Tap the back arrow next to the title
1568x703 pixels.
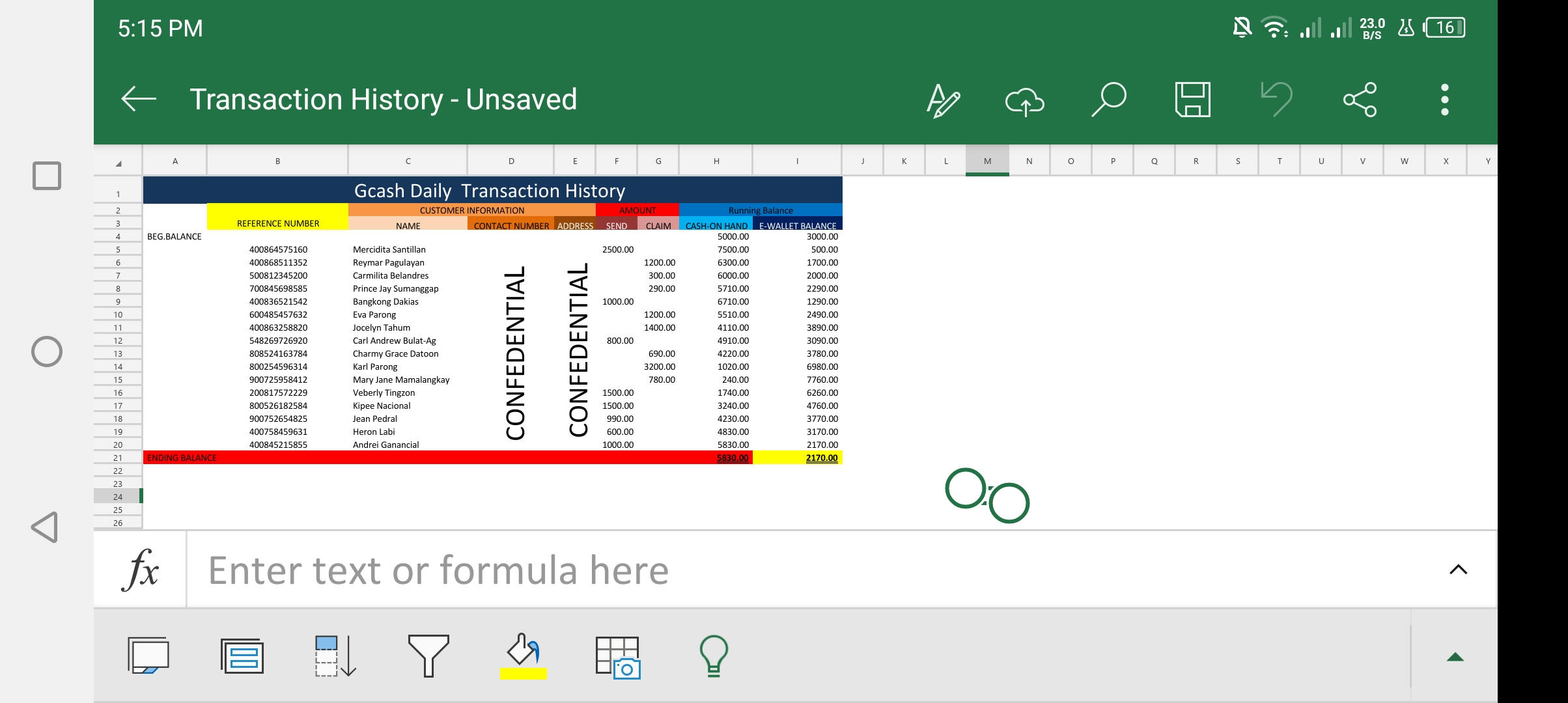click(x=139, y=99)
